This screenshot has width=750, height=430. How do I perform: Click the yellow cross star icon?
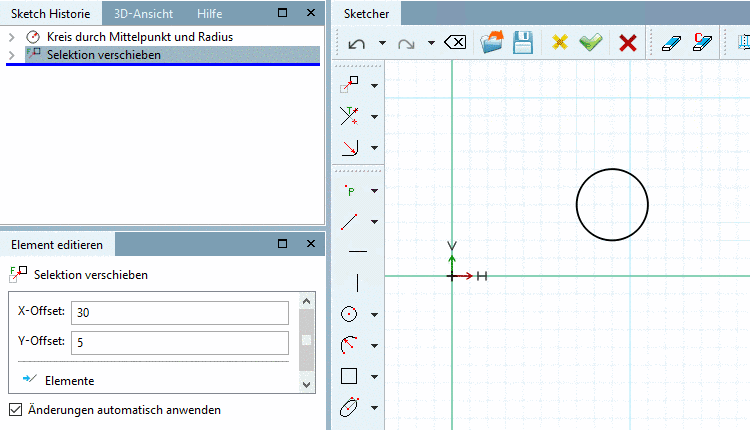(559, 43)
